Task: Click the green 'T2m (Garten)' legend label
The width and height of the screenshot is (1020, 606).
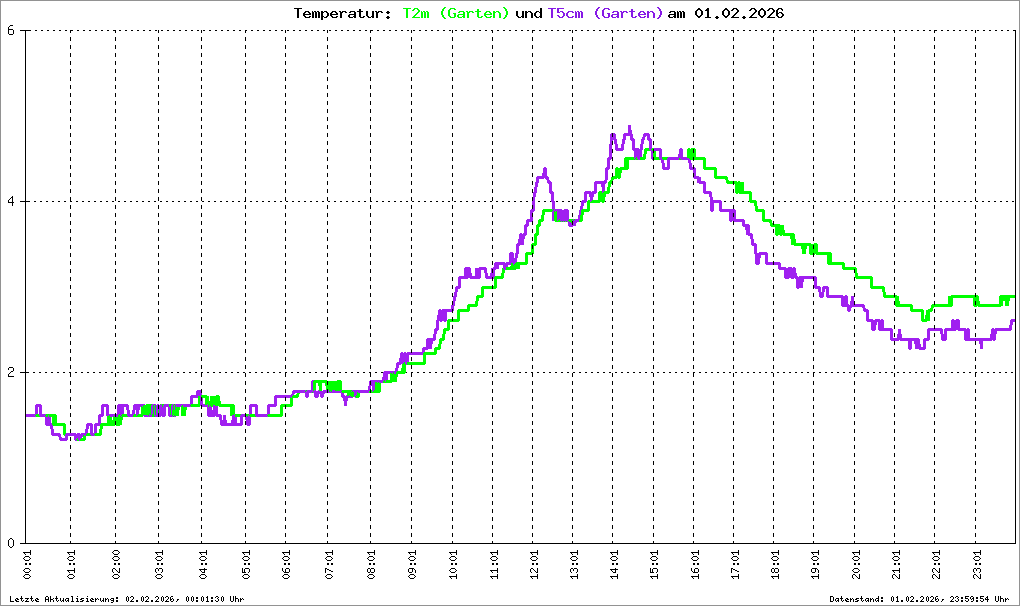Action: point(456,13)
